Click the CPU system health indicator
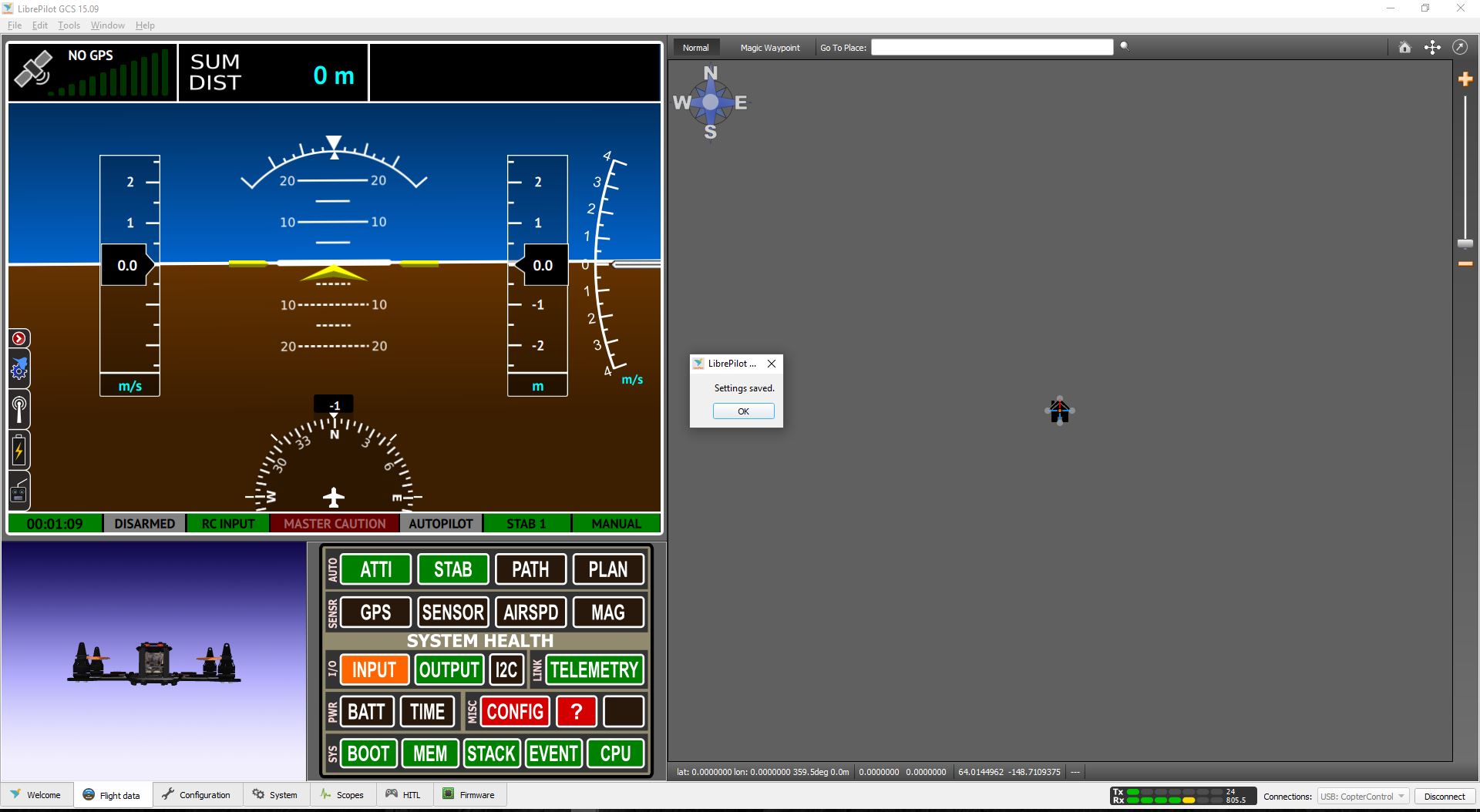The image size is (1480, 812). pyautogui.click(x=615, y=753)
